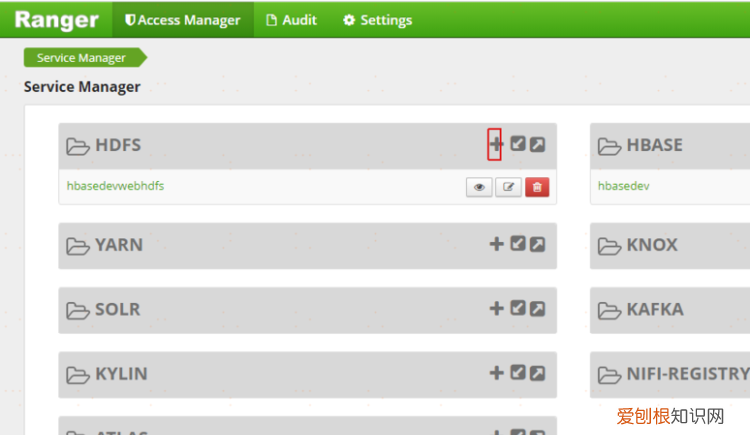Import policies for YARN
This screenshot has width=750, height=435.
point(518,244)
